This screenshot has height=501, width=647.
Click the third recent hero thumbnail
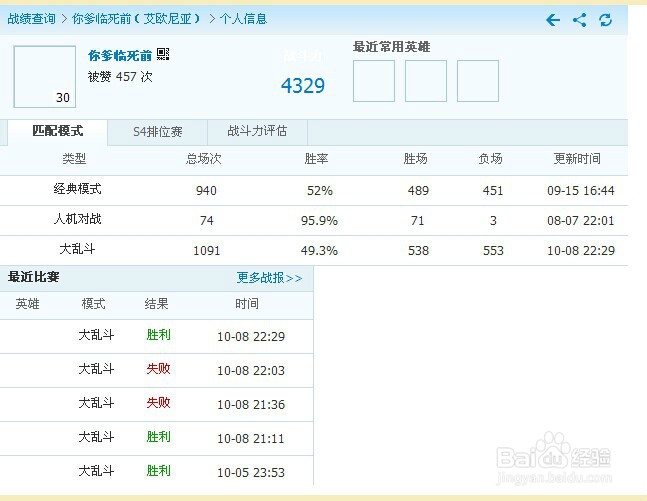point(478,81)
